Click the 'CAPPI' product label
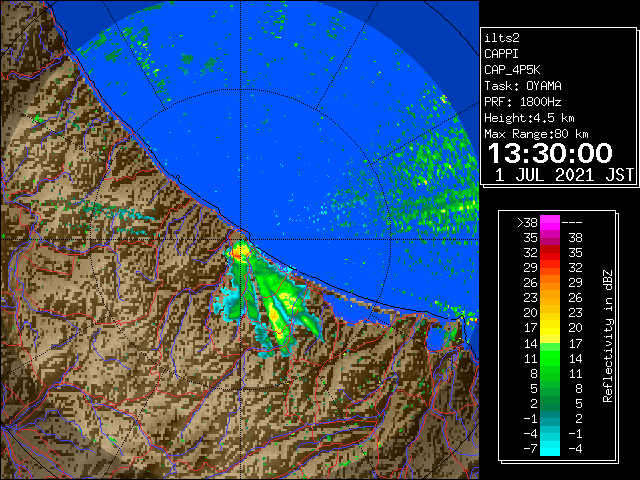The image size is (640, 480). (x=501, y=54)
